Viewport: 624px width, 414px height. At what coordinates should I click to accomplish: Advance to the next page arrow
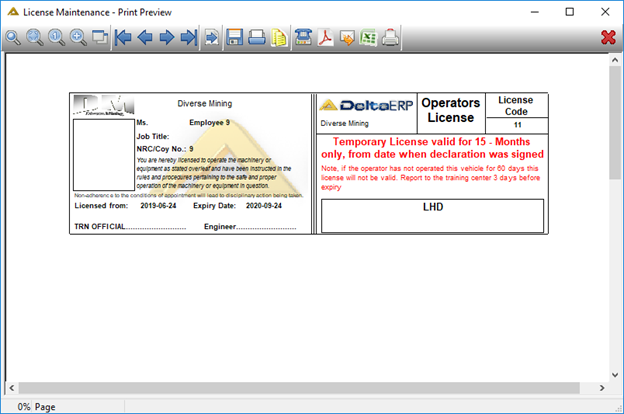point(167,38)
